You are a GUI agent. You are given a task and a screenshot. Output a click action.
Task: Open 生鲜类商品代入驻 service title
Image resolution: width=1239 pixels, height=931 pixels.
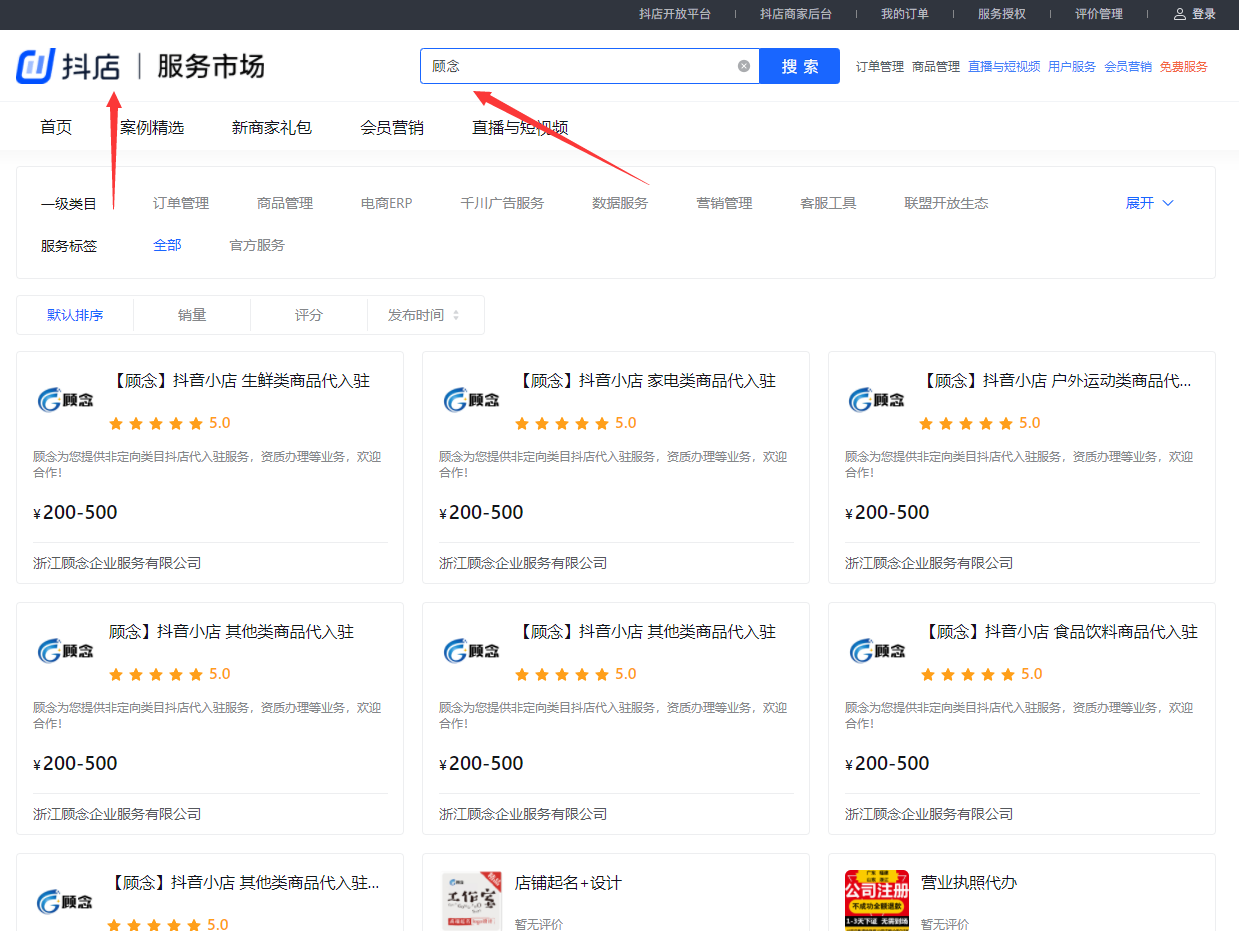coord(239,381)
